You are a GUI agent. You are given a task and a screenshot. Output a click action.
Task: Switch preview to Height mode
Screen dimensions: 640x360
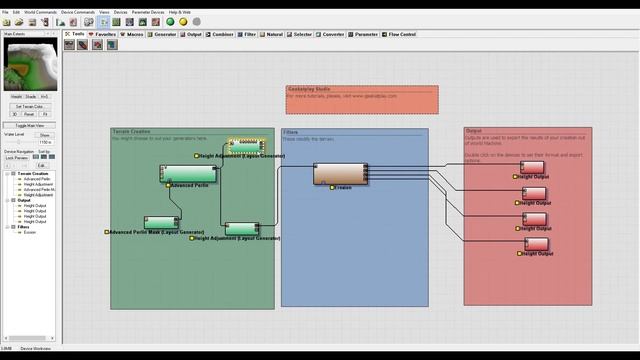(x=16, y=97)
